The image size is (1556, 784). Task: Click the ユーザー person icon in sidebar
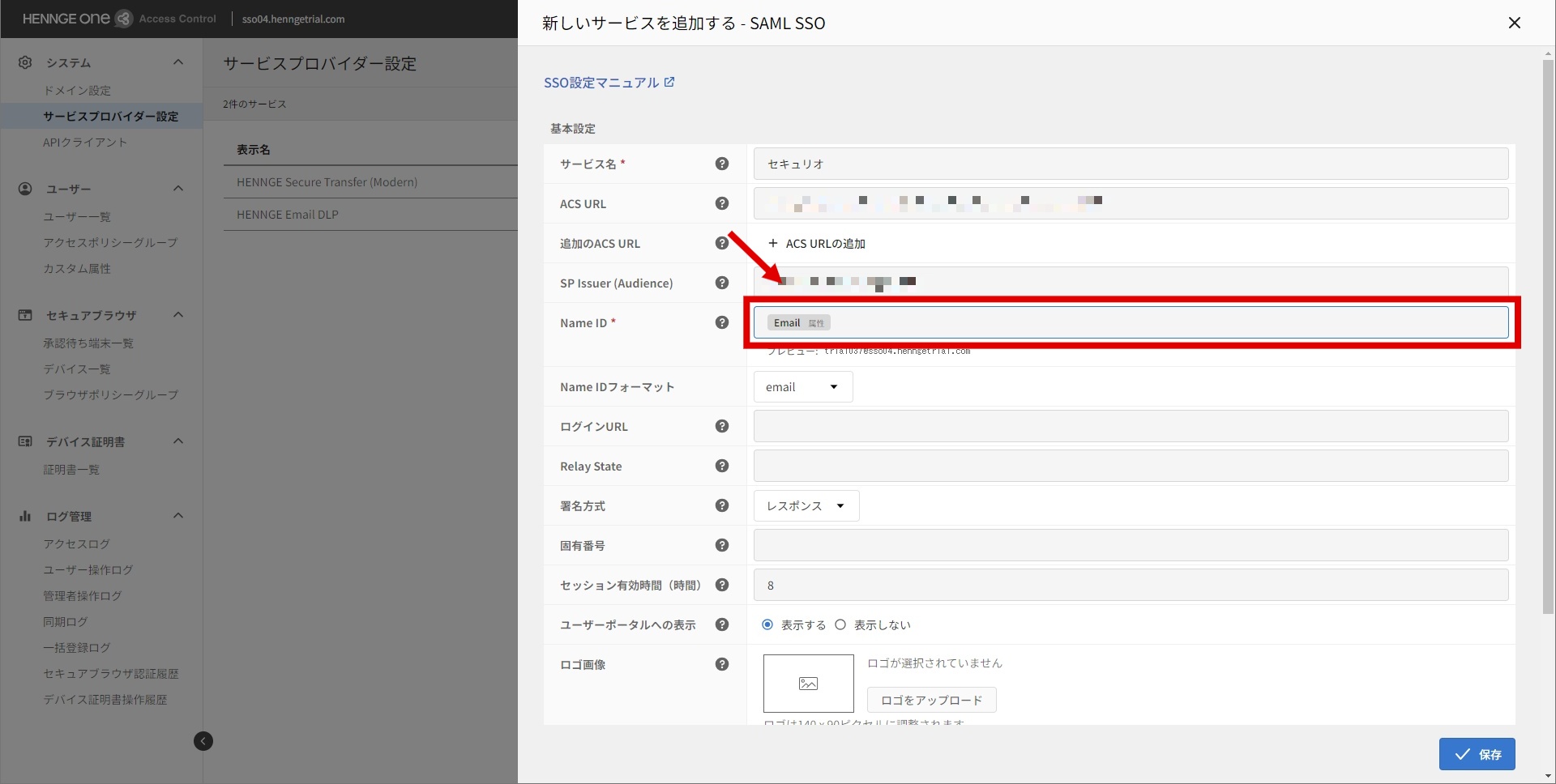coord(25,189)
